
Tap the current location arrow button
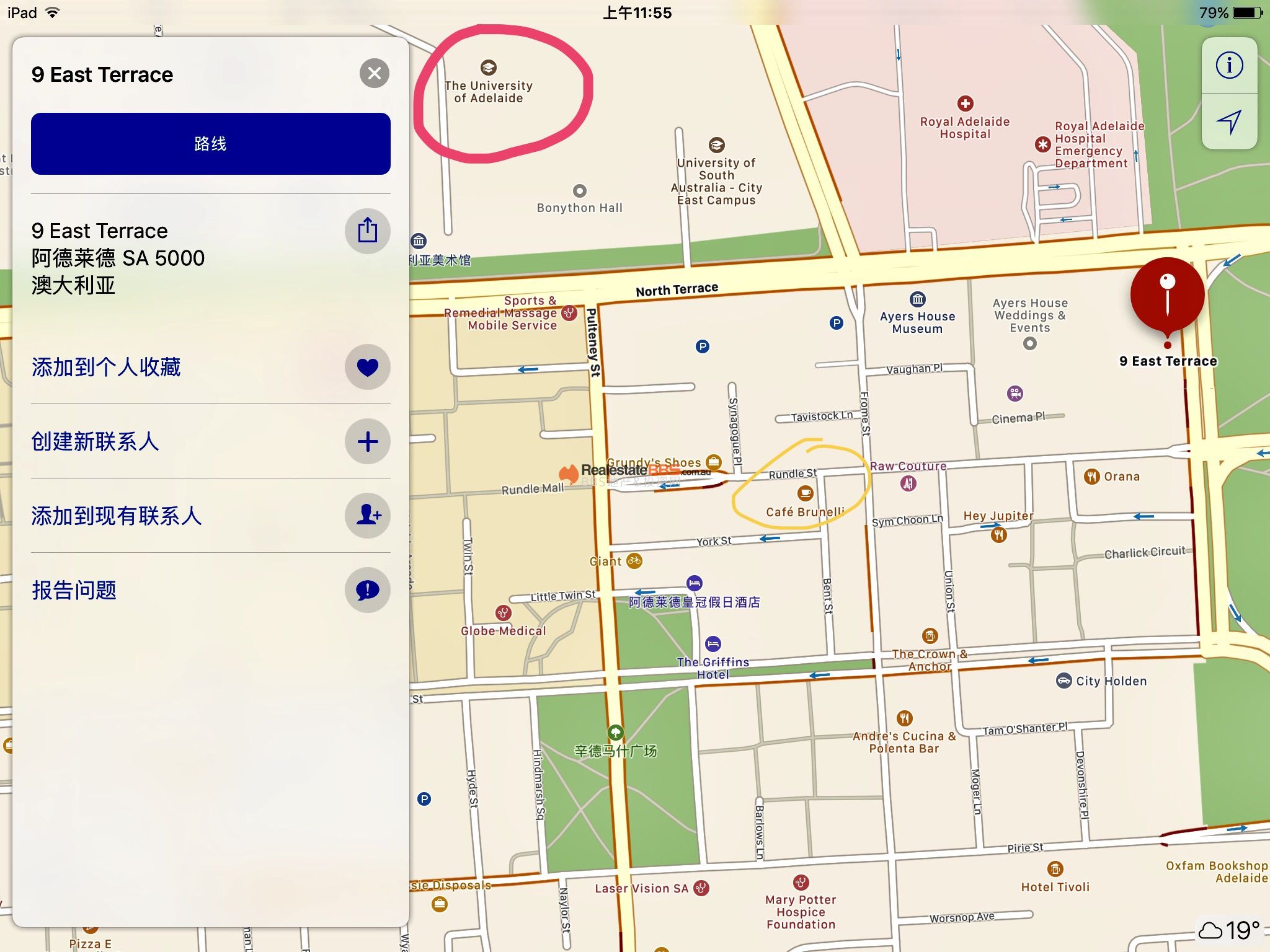tap(1229, 121)
